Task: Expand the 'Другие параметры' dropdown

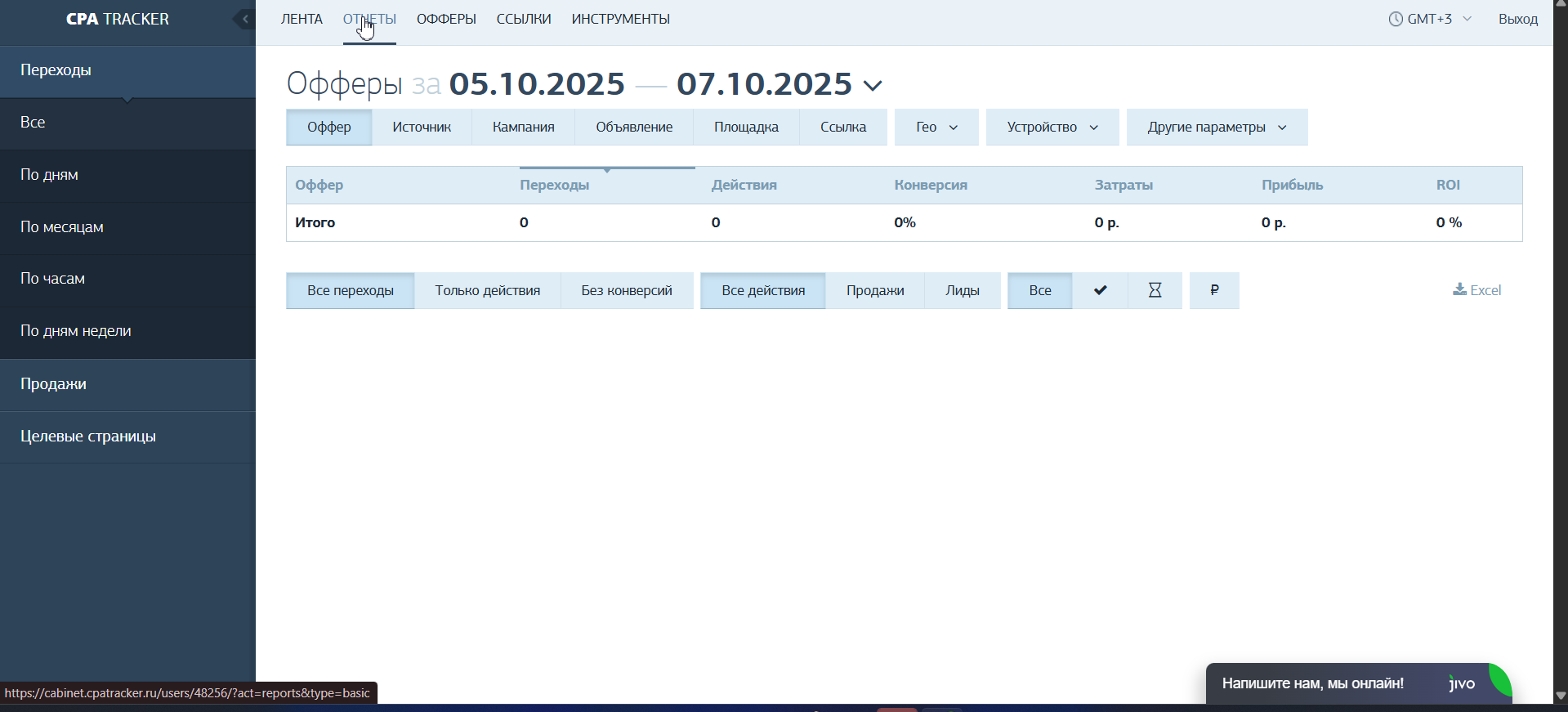Action: [1217, 128]
